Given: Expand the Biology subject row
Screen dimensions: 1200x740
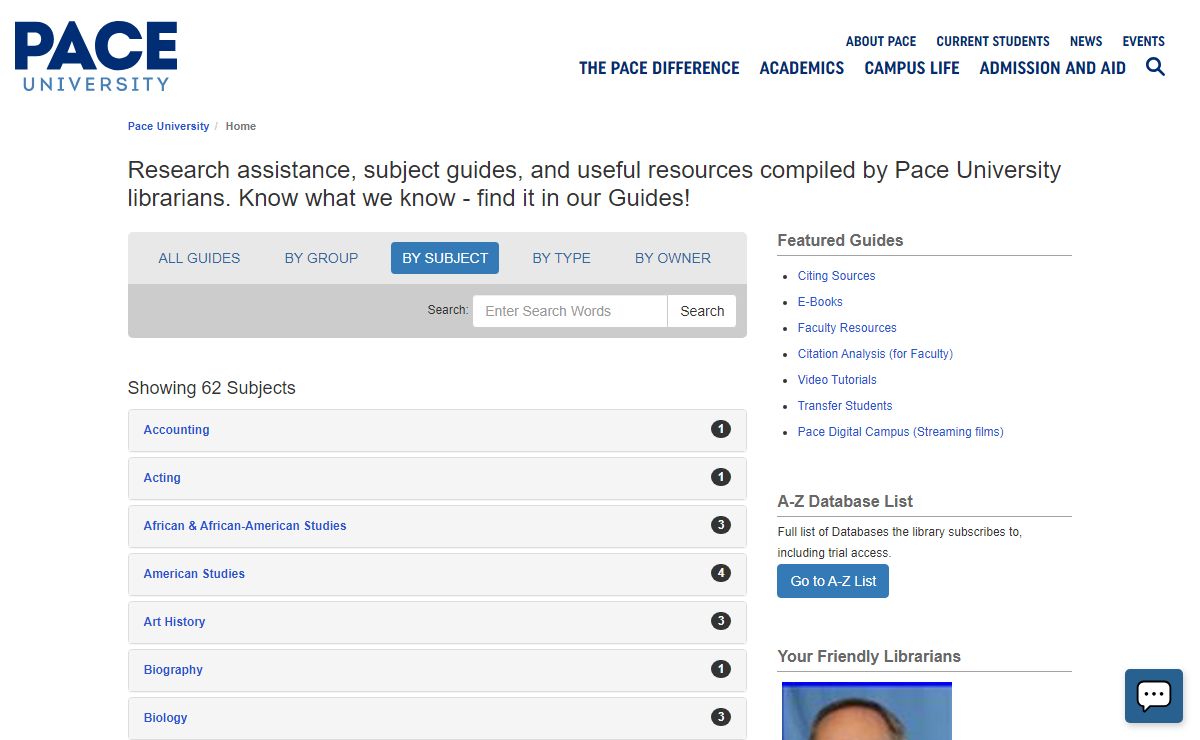Looking at the screenshot, I should 437,718.
